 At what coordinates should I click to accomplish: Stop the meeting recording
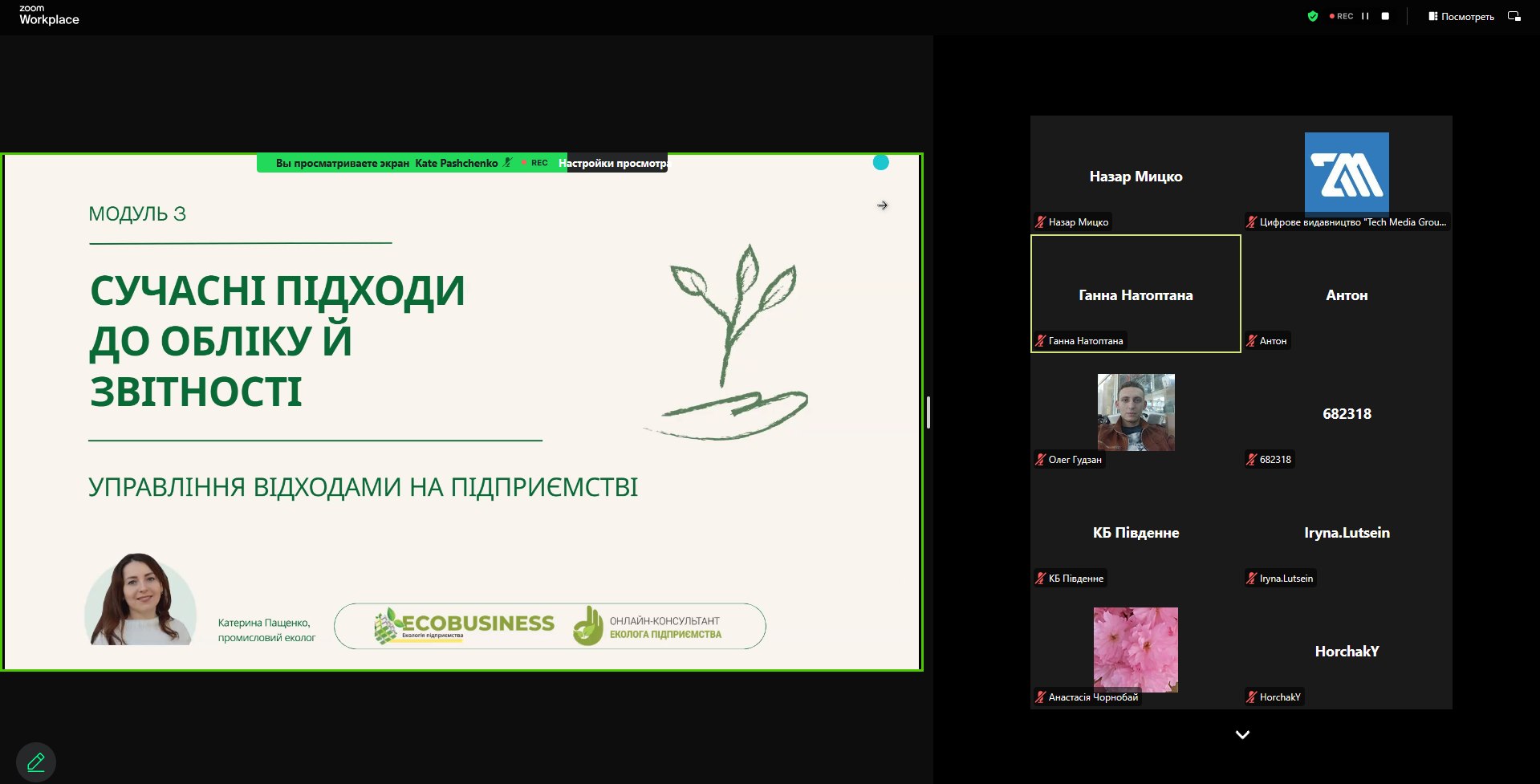[1385, 16]
